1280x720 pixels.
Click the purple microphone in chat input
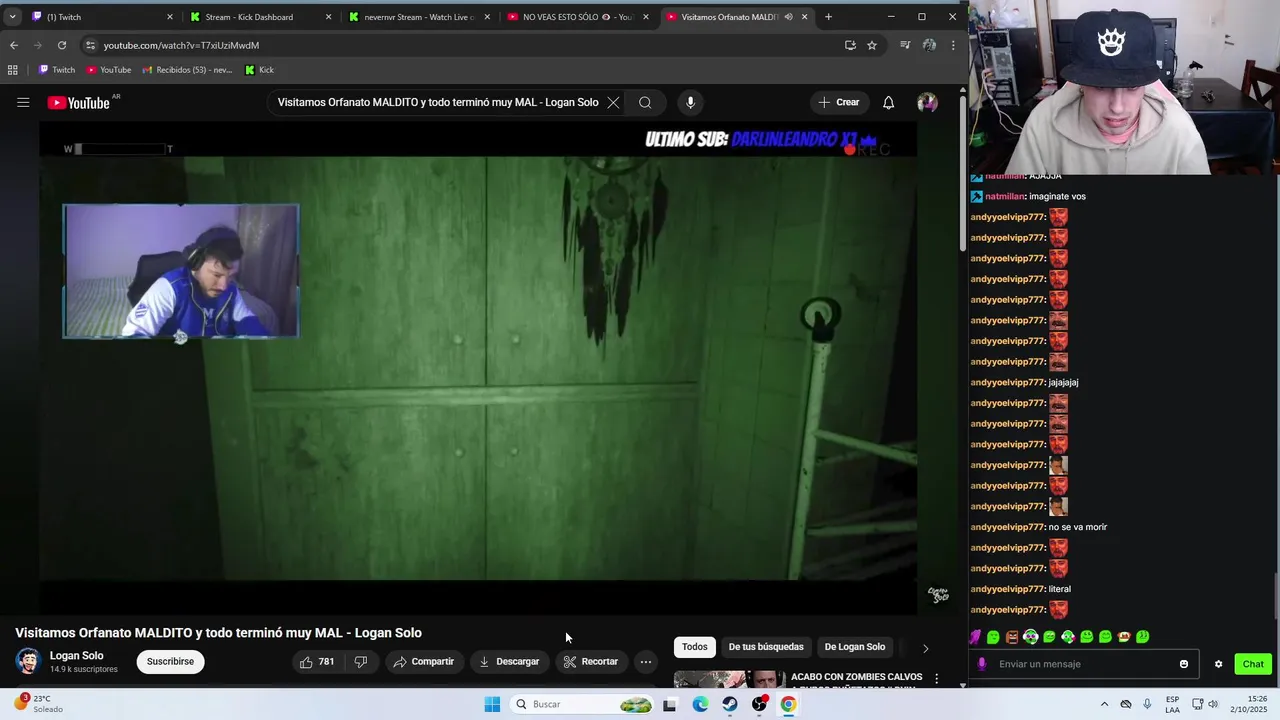tap(982, 664)
